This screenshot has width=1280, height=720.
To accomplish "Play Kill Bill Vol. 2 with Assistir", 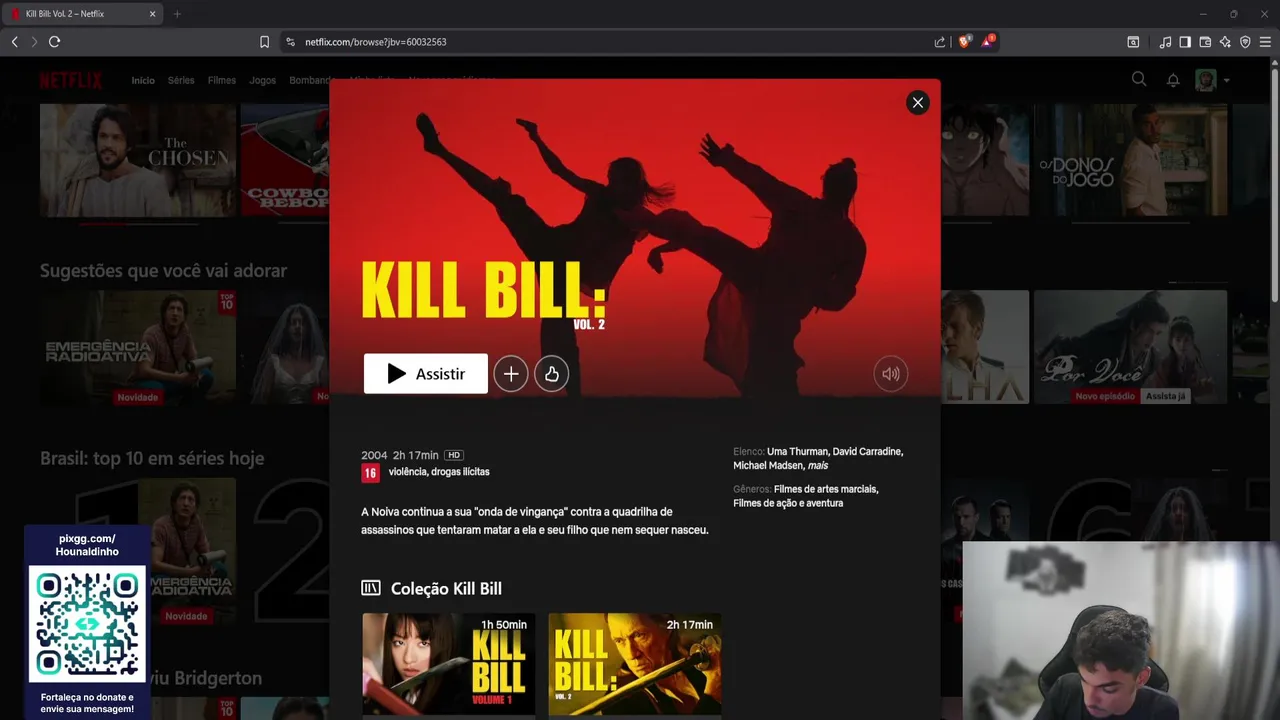I will coord(426,374).
